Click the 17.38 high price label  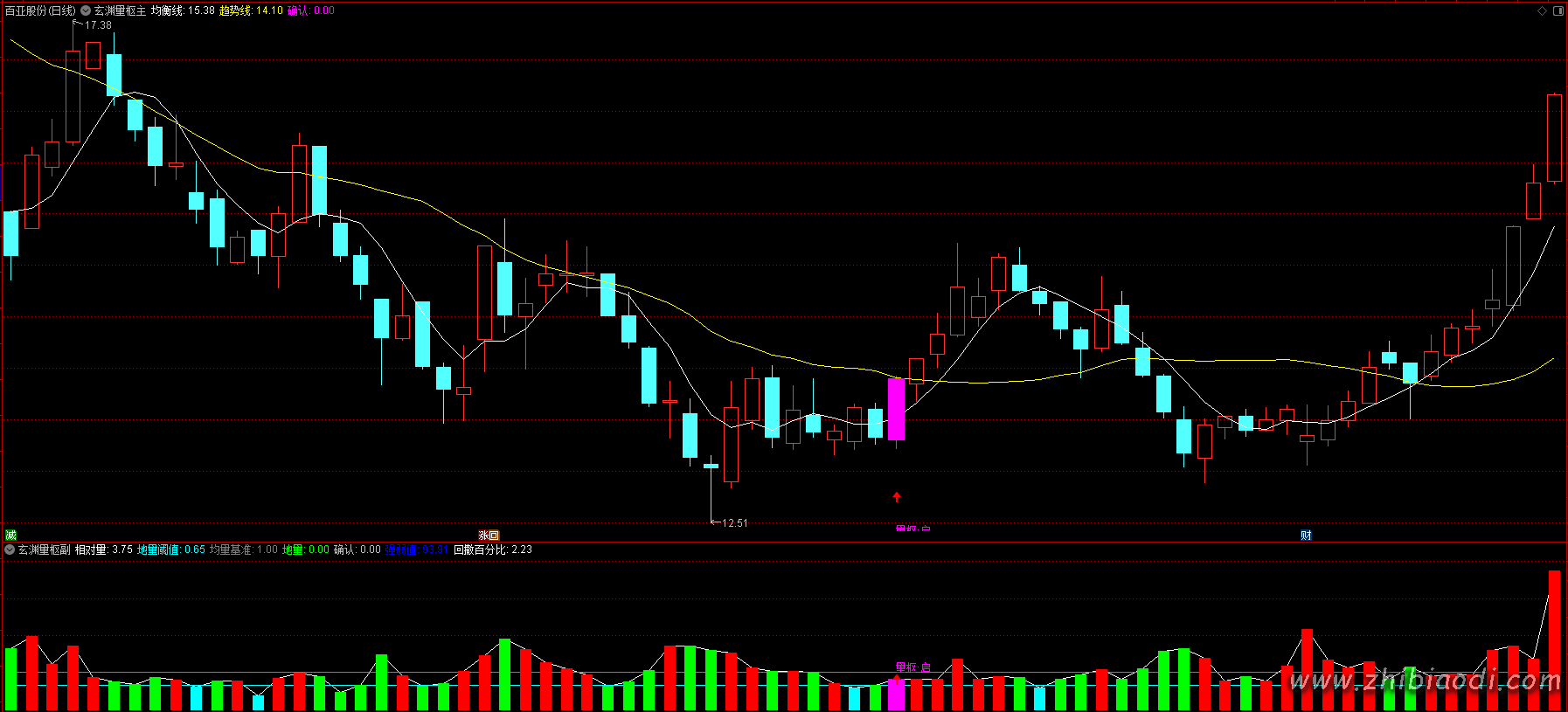98,25
